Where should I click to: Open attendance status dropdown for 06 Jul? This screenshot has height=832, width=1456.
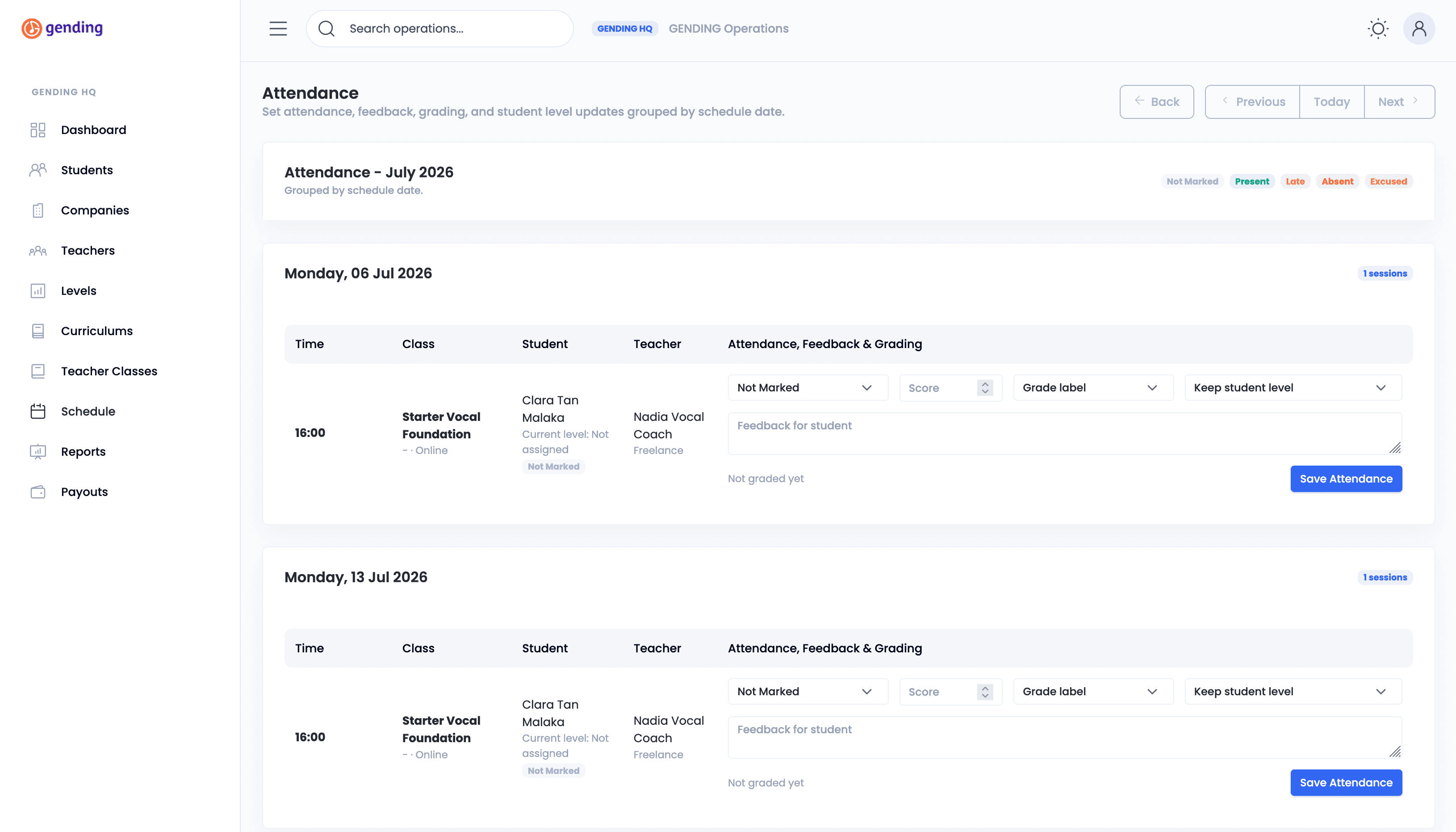point(808,387)
